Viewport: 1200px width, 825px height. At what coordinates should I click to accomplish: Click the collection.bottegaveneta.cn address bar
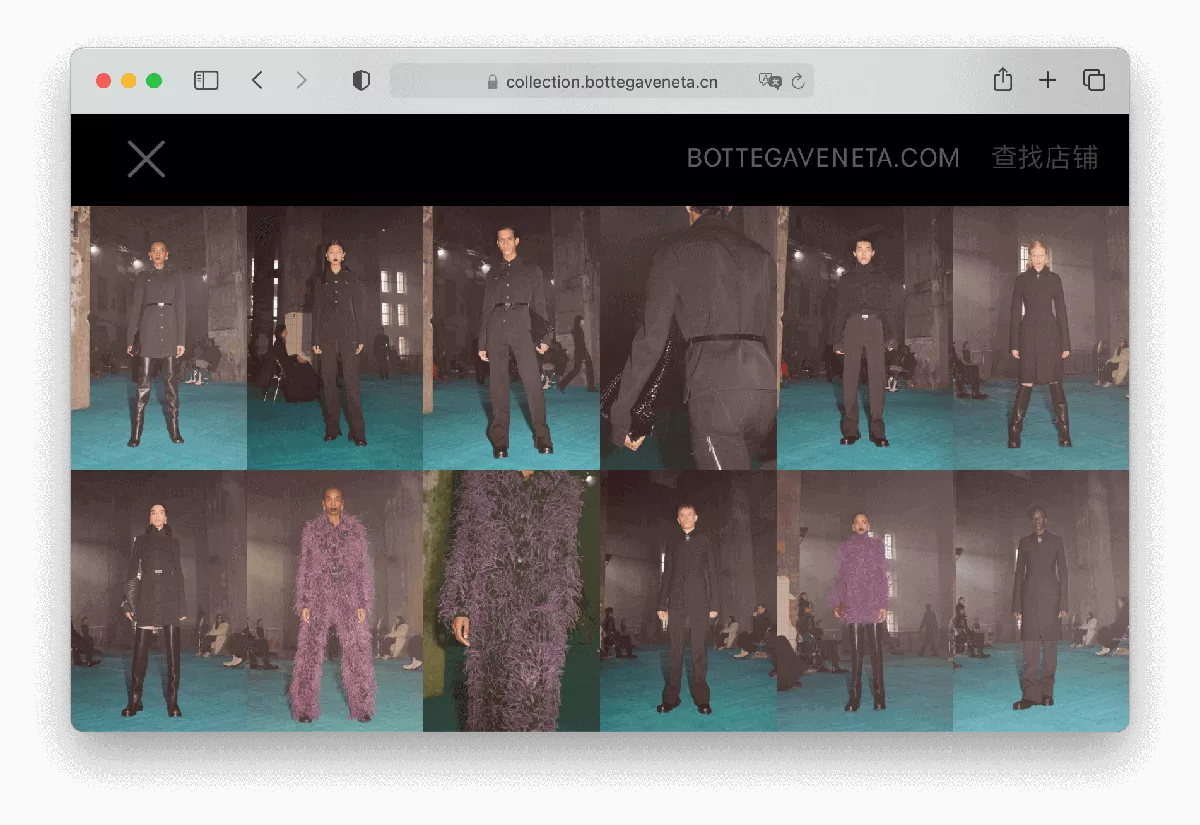pyautogui.click(x=611, y=82)
